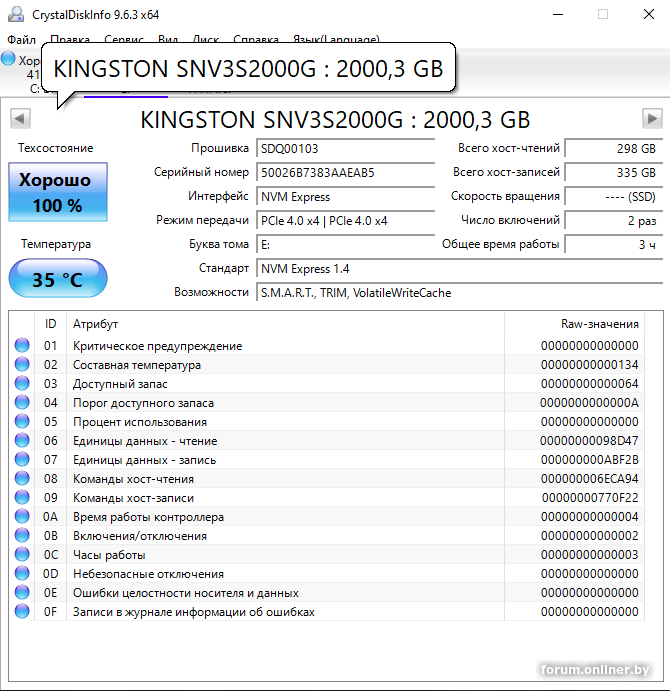Close the CrystalDiskInfo window

(649, 14)
